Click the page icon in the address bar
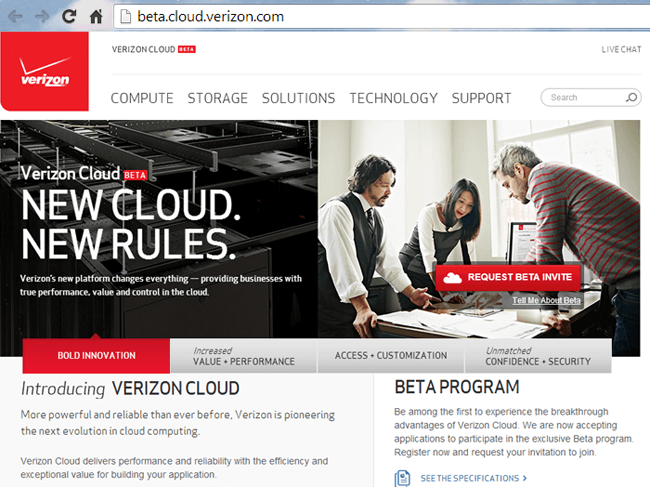The height and width of the screenshot is (487, 650). (125, 17)
